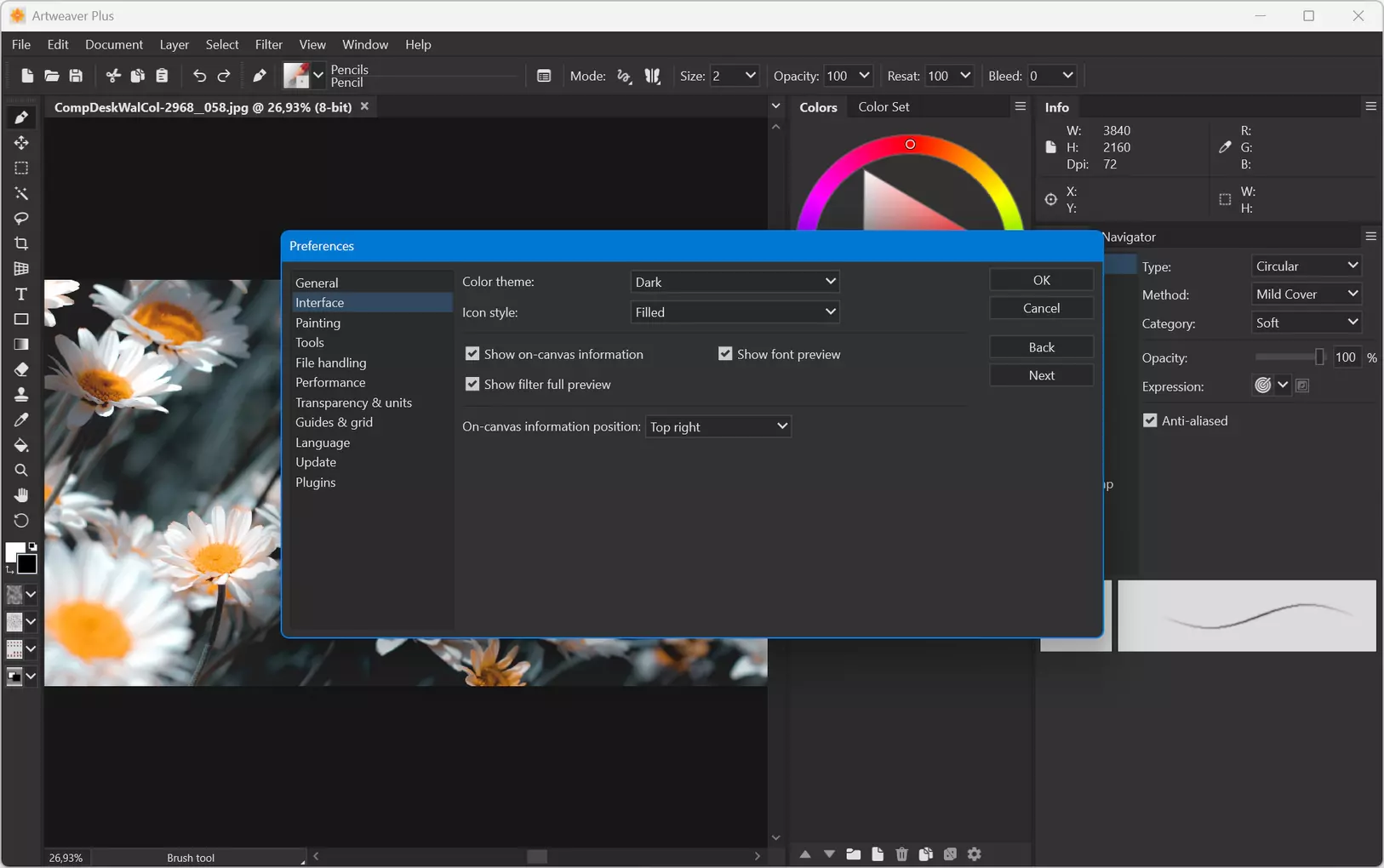
Task: Uncheck Show on-canvas information
Action: 472,354
